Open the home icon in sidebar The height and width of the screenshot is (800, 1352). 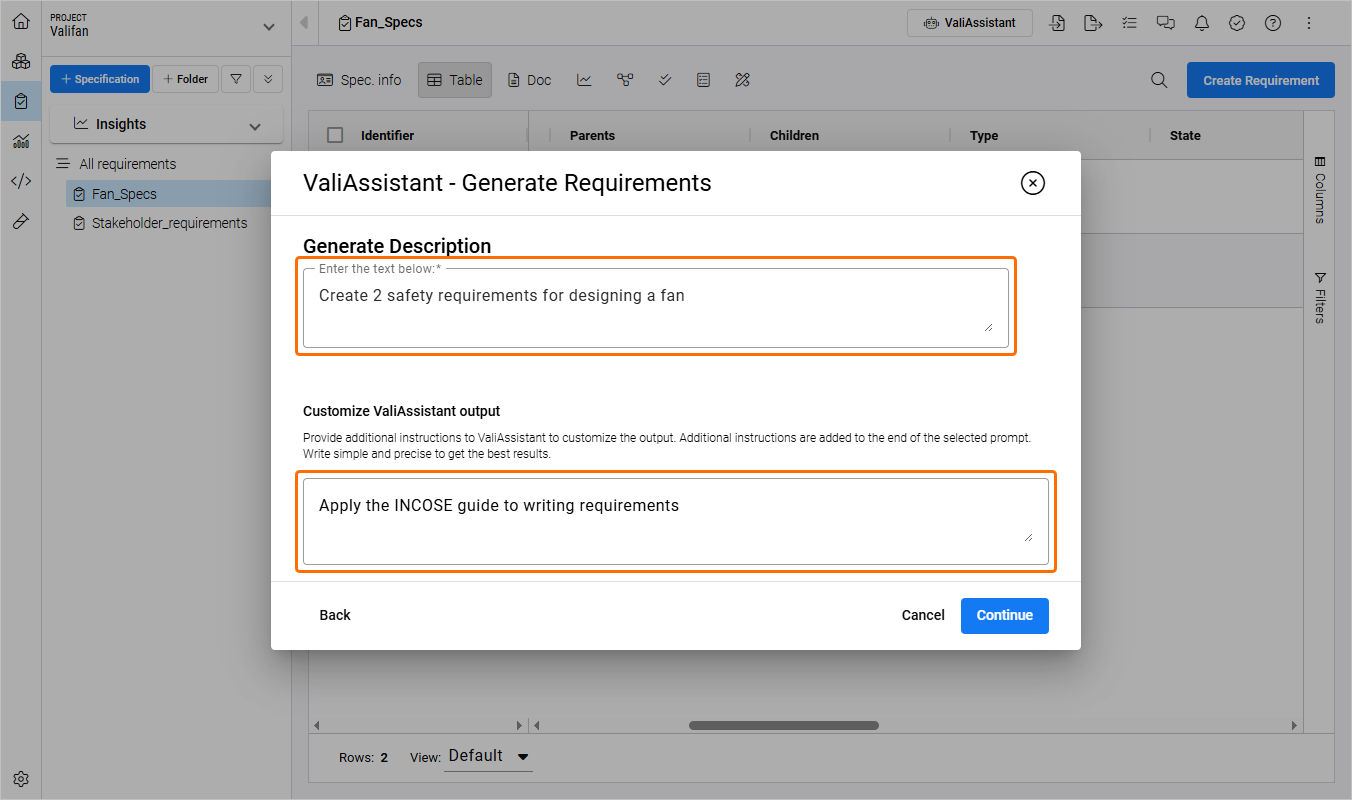(21, 21)
